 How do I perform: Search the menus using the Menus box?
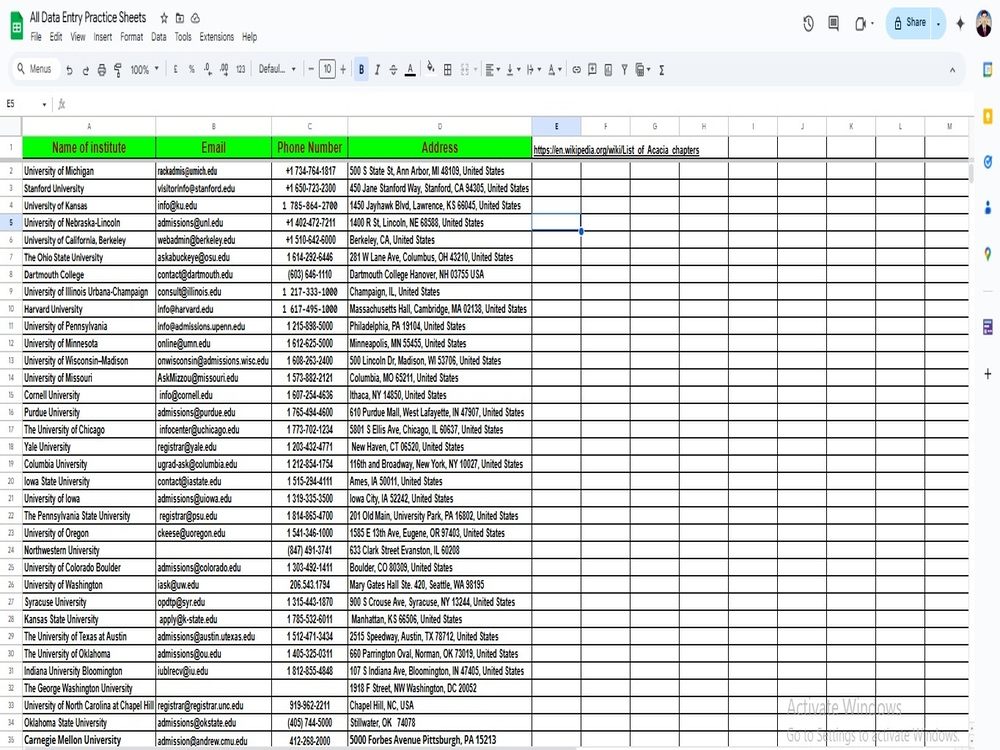coord(35,69)
